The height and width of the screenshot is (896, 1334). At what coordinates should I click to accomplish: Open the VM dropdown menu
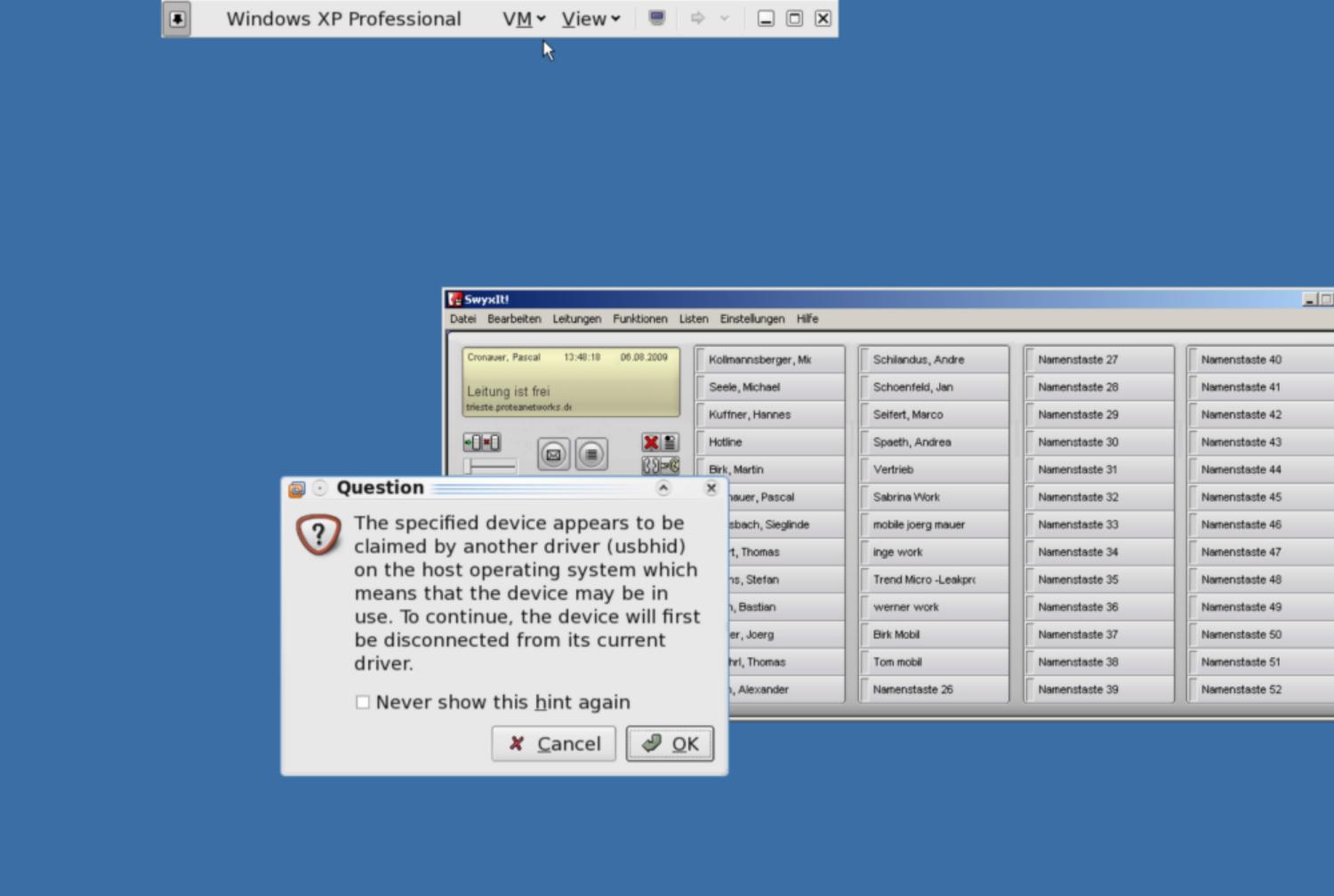[523, 19]
